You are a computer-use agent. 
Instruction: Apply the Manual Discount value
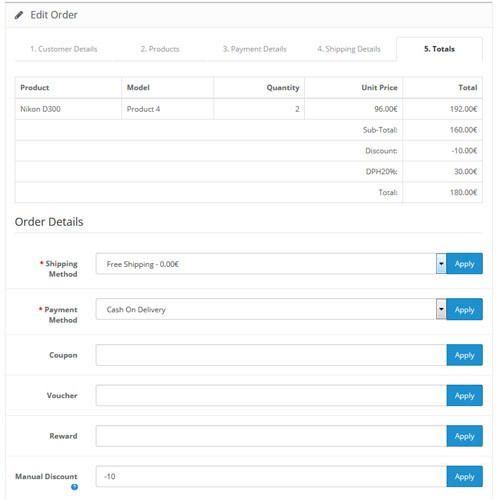(x=464, y=477)
